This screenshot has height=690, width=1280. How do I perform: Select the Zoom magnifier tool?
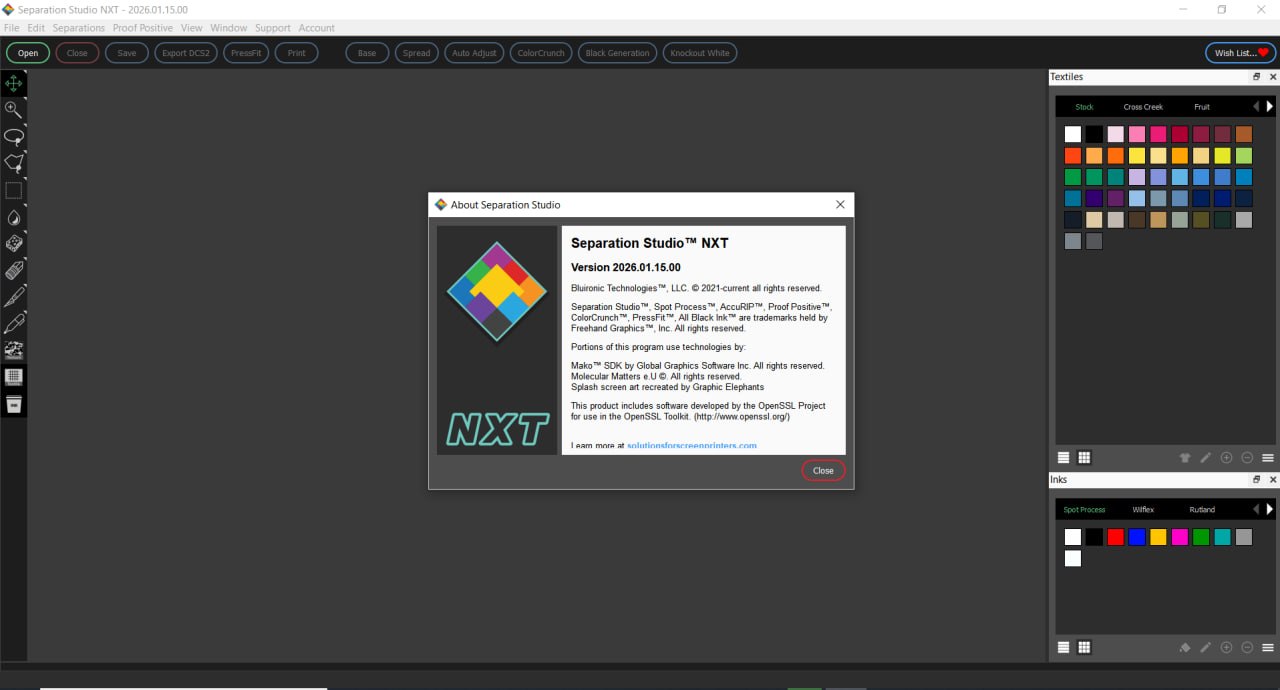click(13, 109)
